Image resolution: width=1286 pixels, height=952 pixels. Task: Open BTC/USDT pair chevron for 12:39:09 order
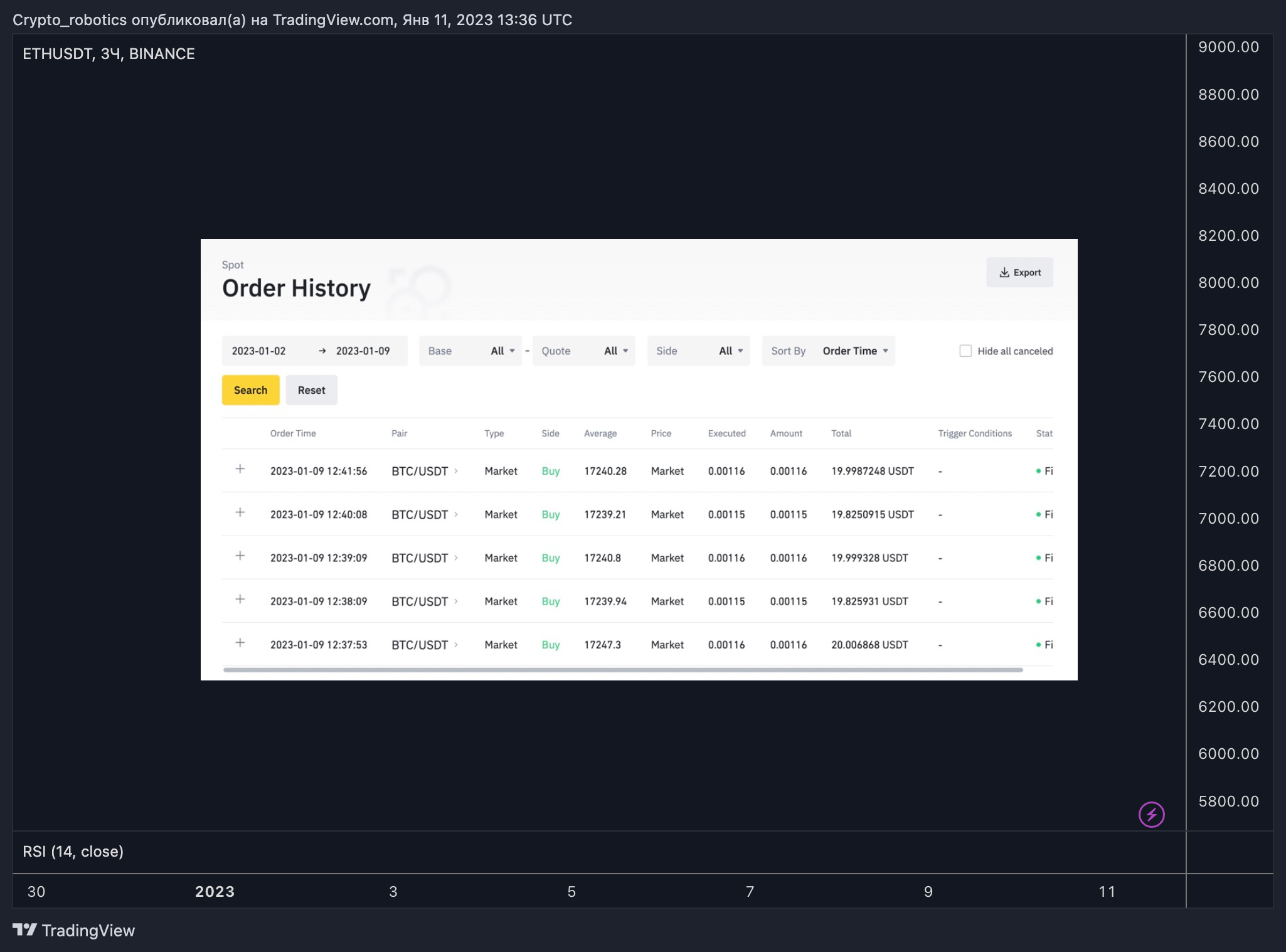pyautogui.click(x=456, y=558)
